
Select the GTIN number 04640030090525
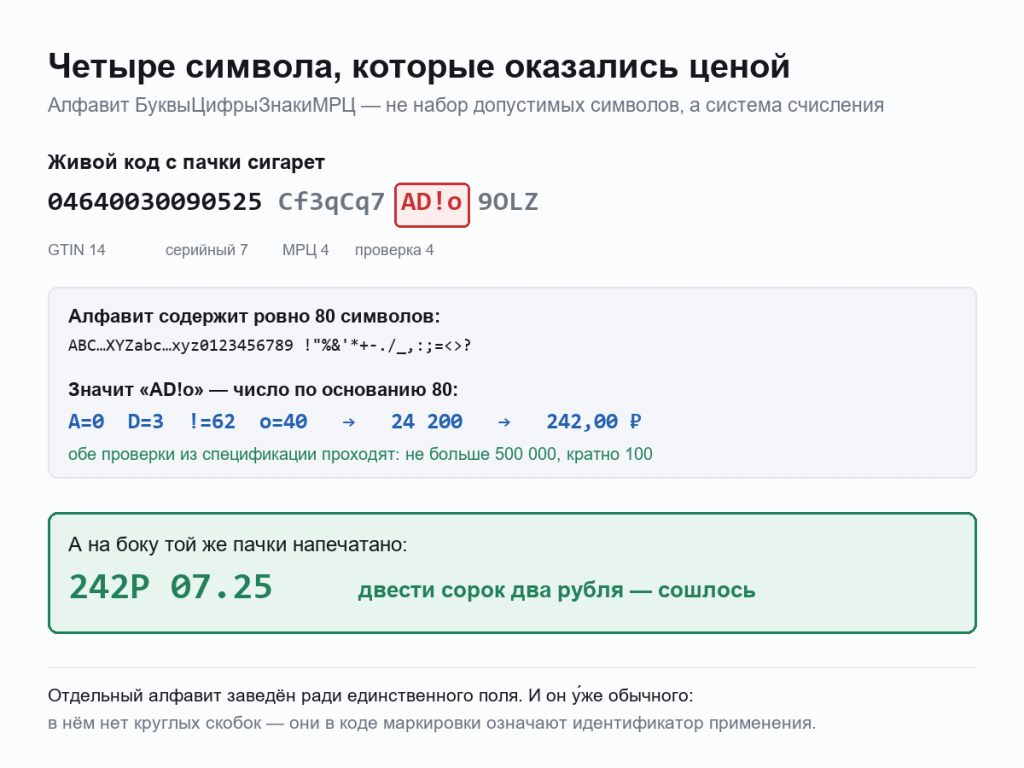155,202
